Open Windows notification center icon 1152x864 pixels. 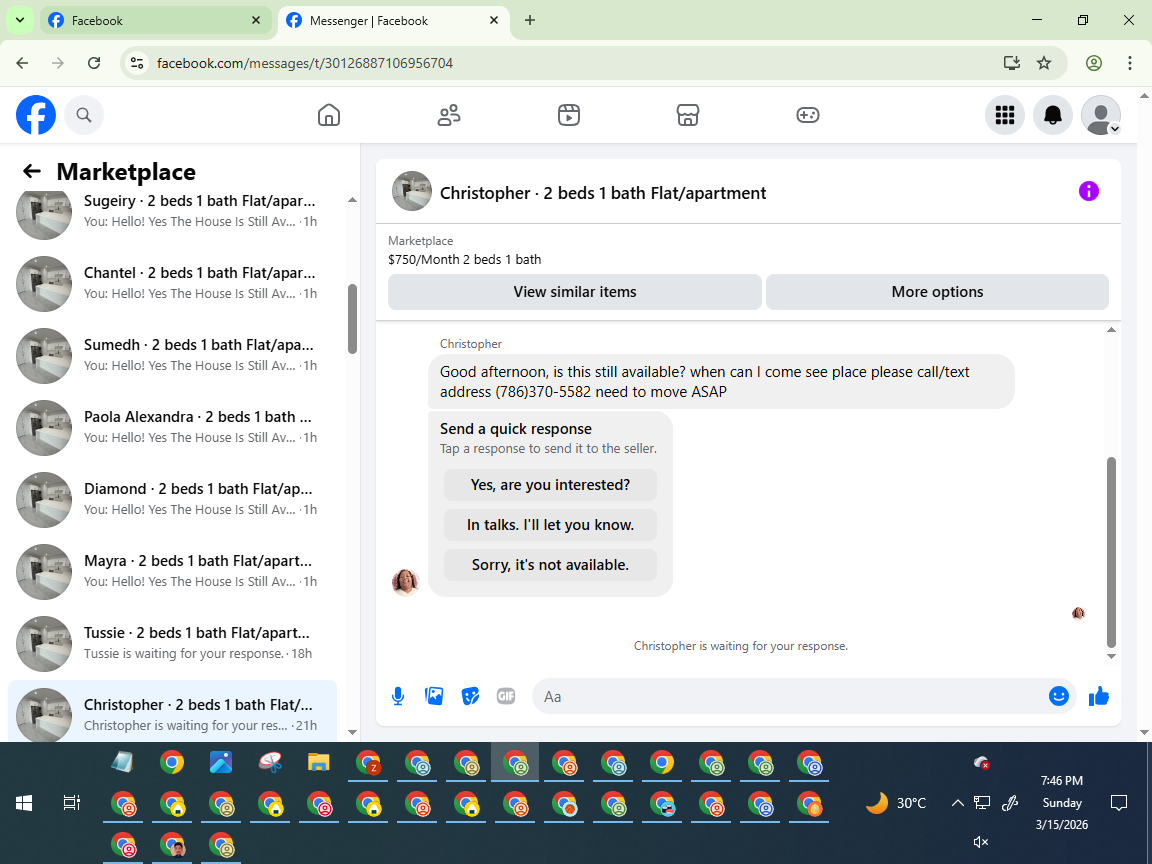click(x=1118, y=803)
